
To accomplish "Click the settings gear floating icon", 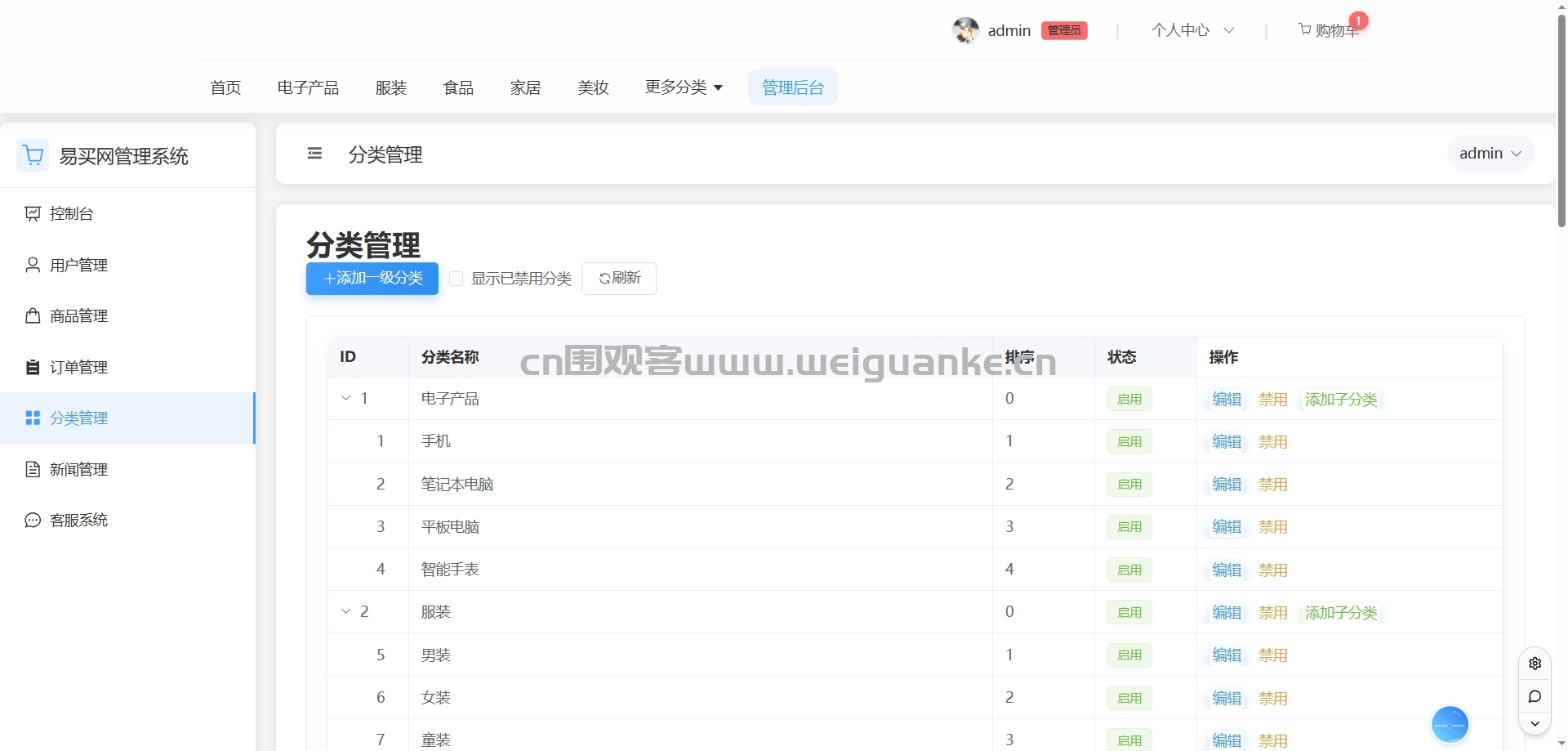I will click(x=1535, y=664).
